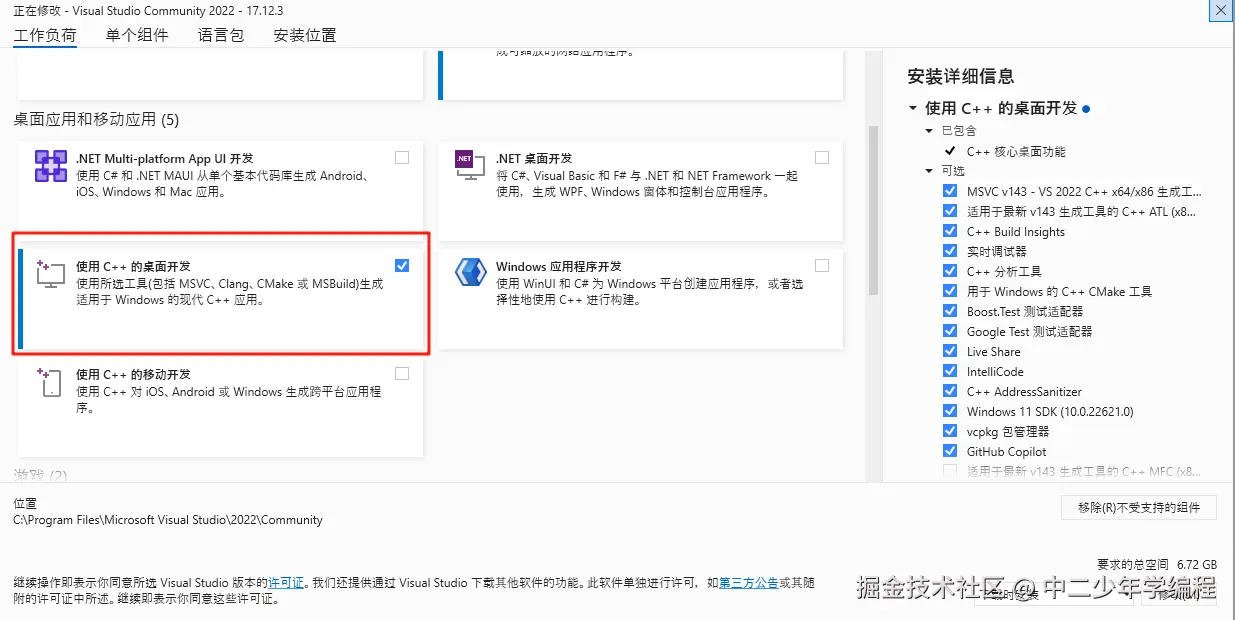This screenshot has width=1235, height=620.
Task: Collapse the 可选 components section
Action: pyautogui.click(x=928, y=170)
